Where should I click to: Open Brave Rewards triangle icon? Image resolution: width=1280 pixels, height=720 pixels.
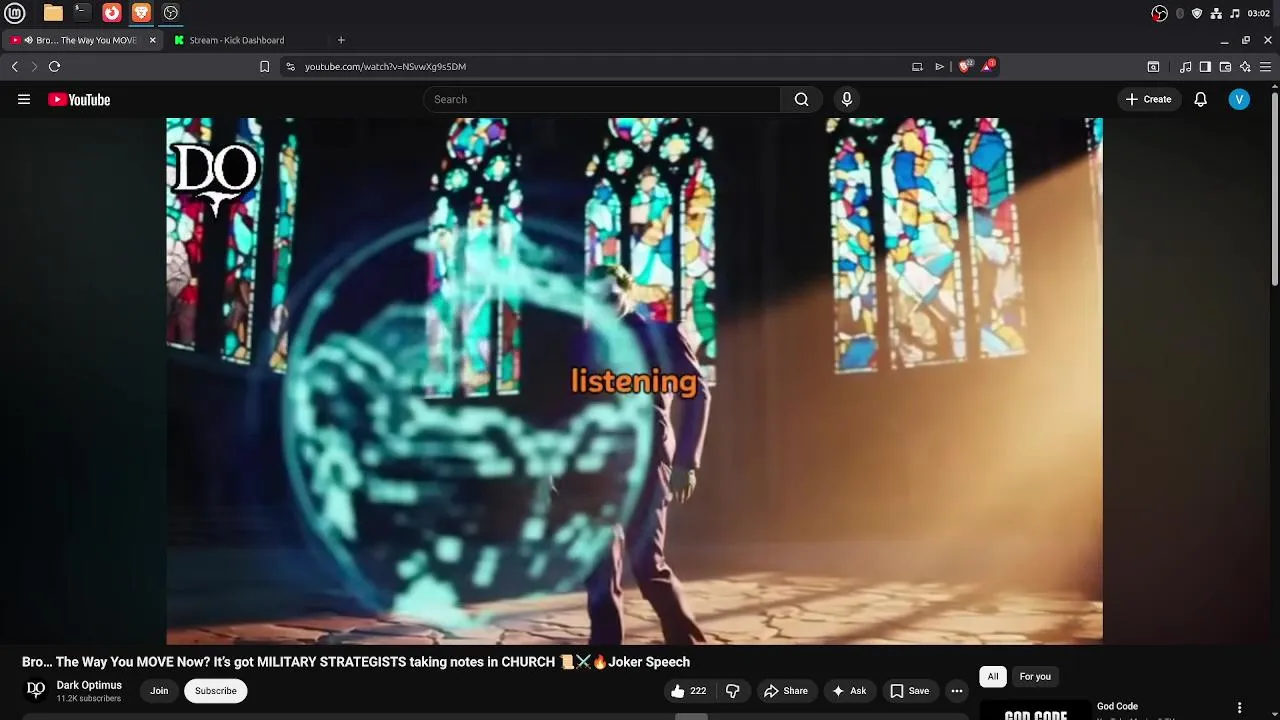click(x=988, y=66)
